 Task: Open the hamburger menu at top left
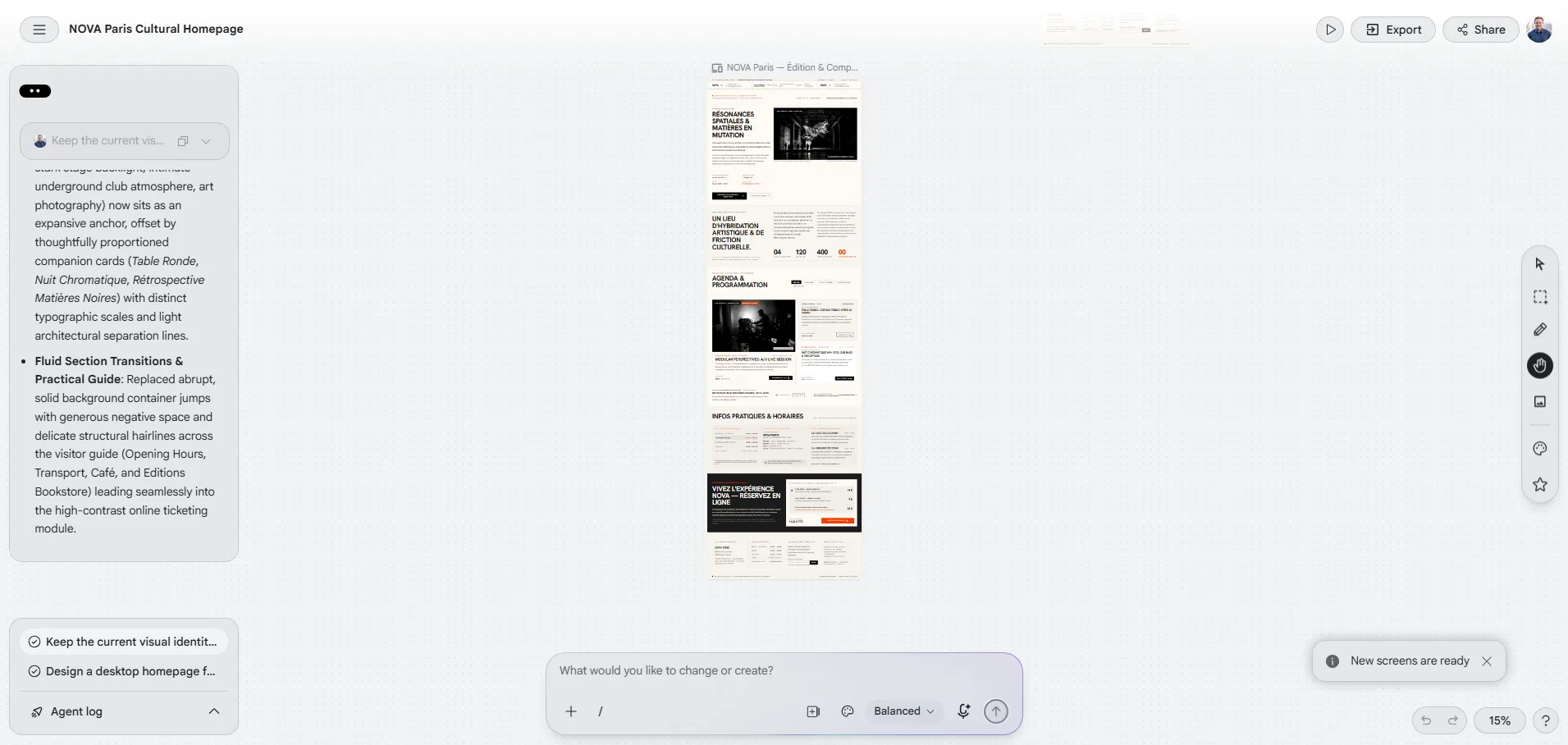click(39, 30)
